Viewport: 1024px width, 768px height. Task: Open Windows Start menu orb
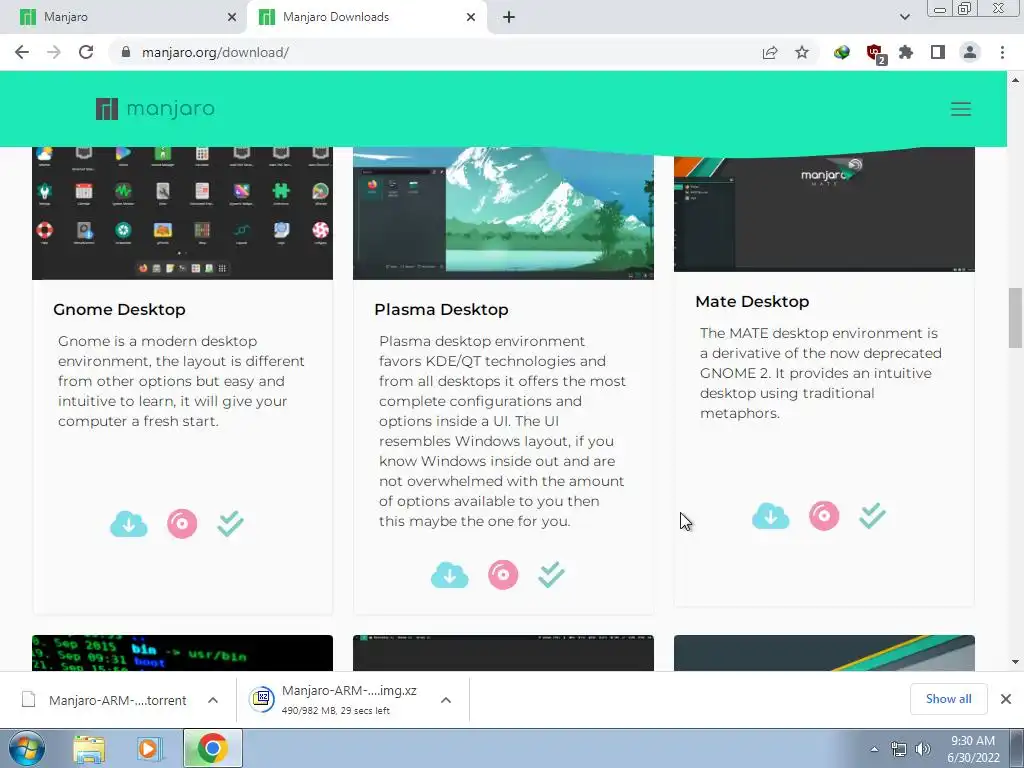(27, 749)
